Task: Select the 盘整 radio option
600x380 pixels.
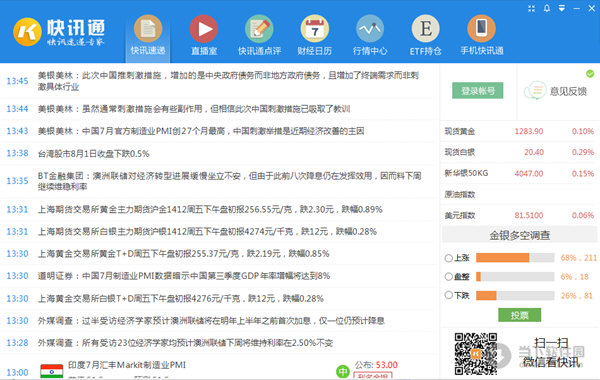Action: pyautogui.click(x=448, y=277)
